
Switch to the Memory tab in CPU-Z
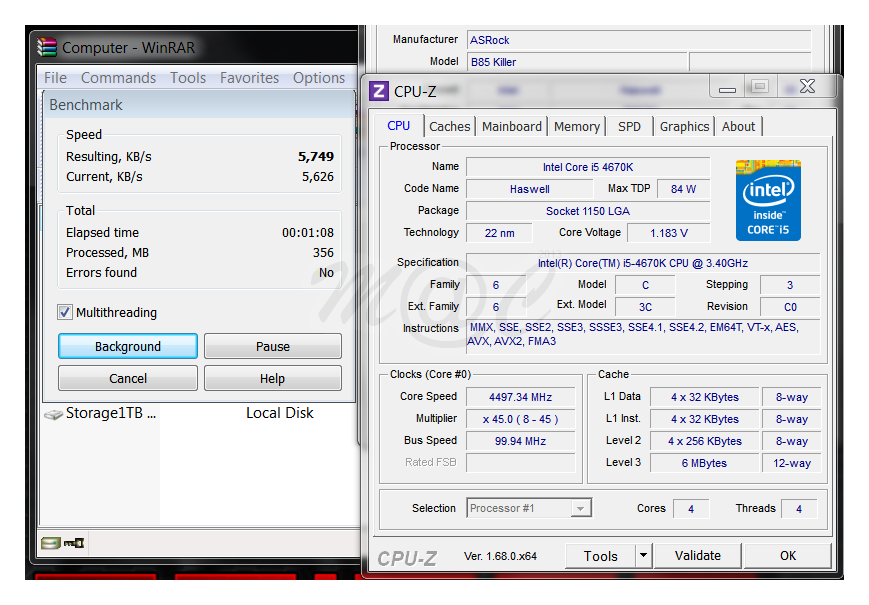577,126
